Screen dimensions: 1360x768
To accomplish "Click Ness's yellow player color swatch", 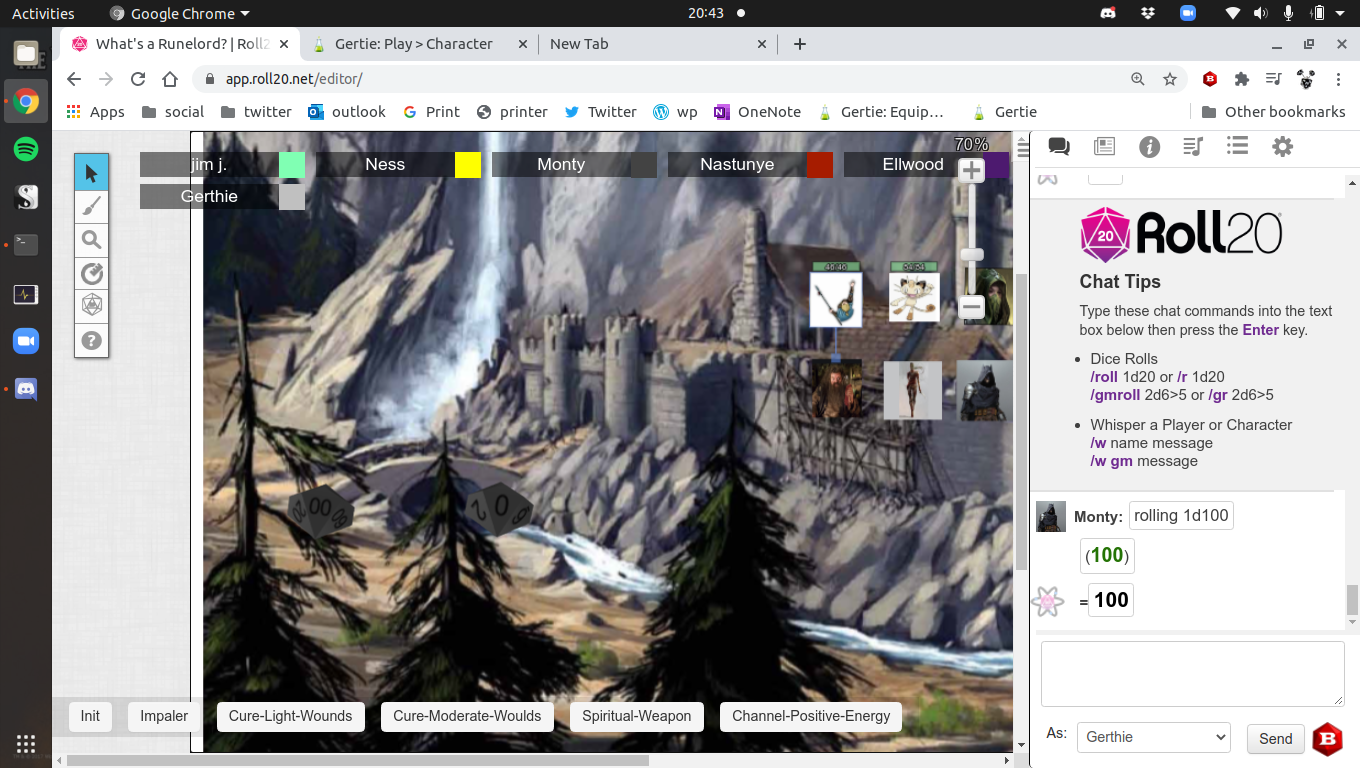I will pos(468,164).
